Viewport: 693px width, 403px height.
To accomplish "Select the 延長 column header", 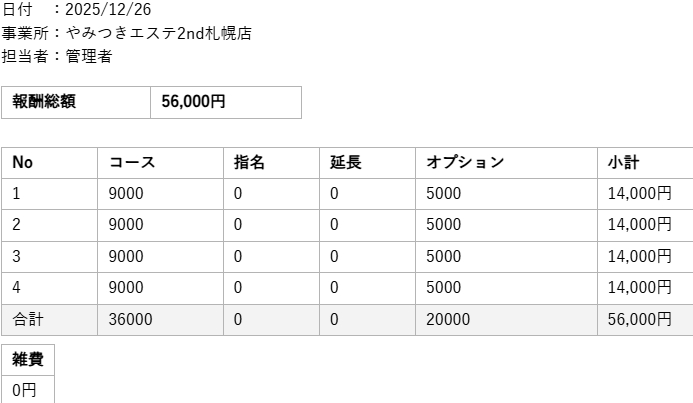I will pyautogui.click(x=346, y=162).
